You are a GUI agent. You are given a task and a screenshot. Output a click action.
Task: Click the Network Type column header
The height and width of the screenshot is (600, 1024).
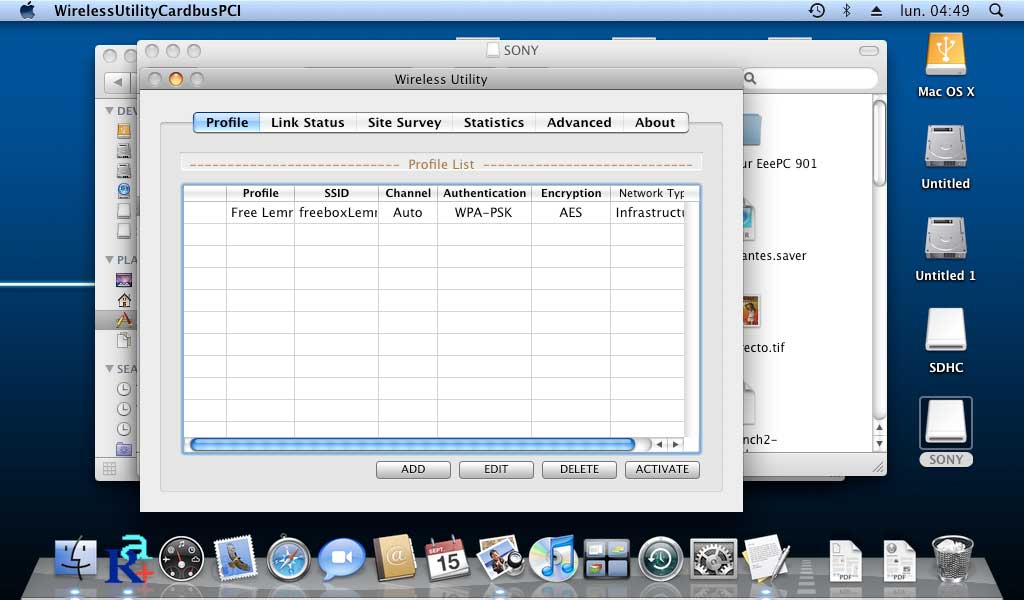[x=651, y=193]
